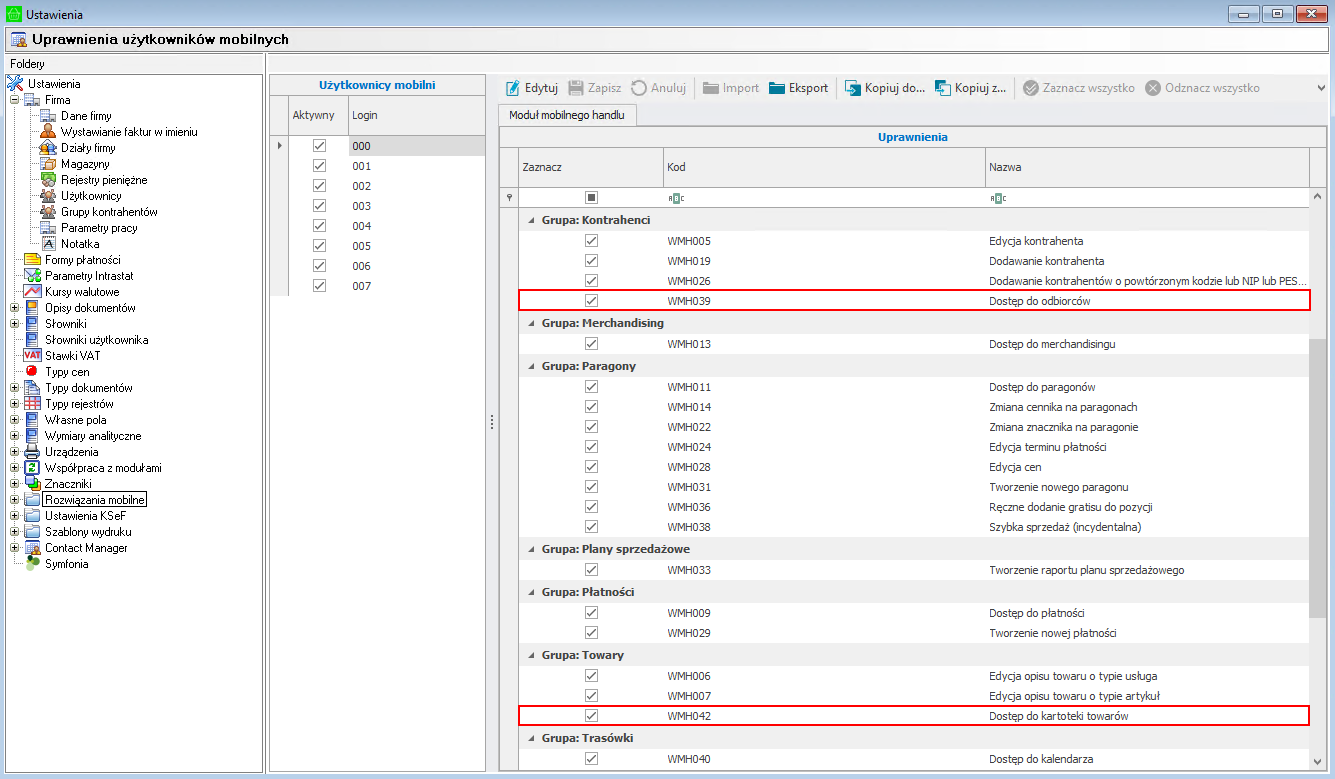This screenshot has height=779, width=1335.
Task: Click Odznacz wszystko toolbar button
Action: (1202, 88)
